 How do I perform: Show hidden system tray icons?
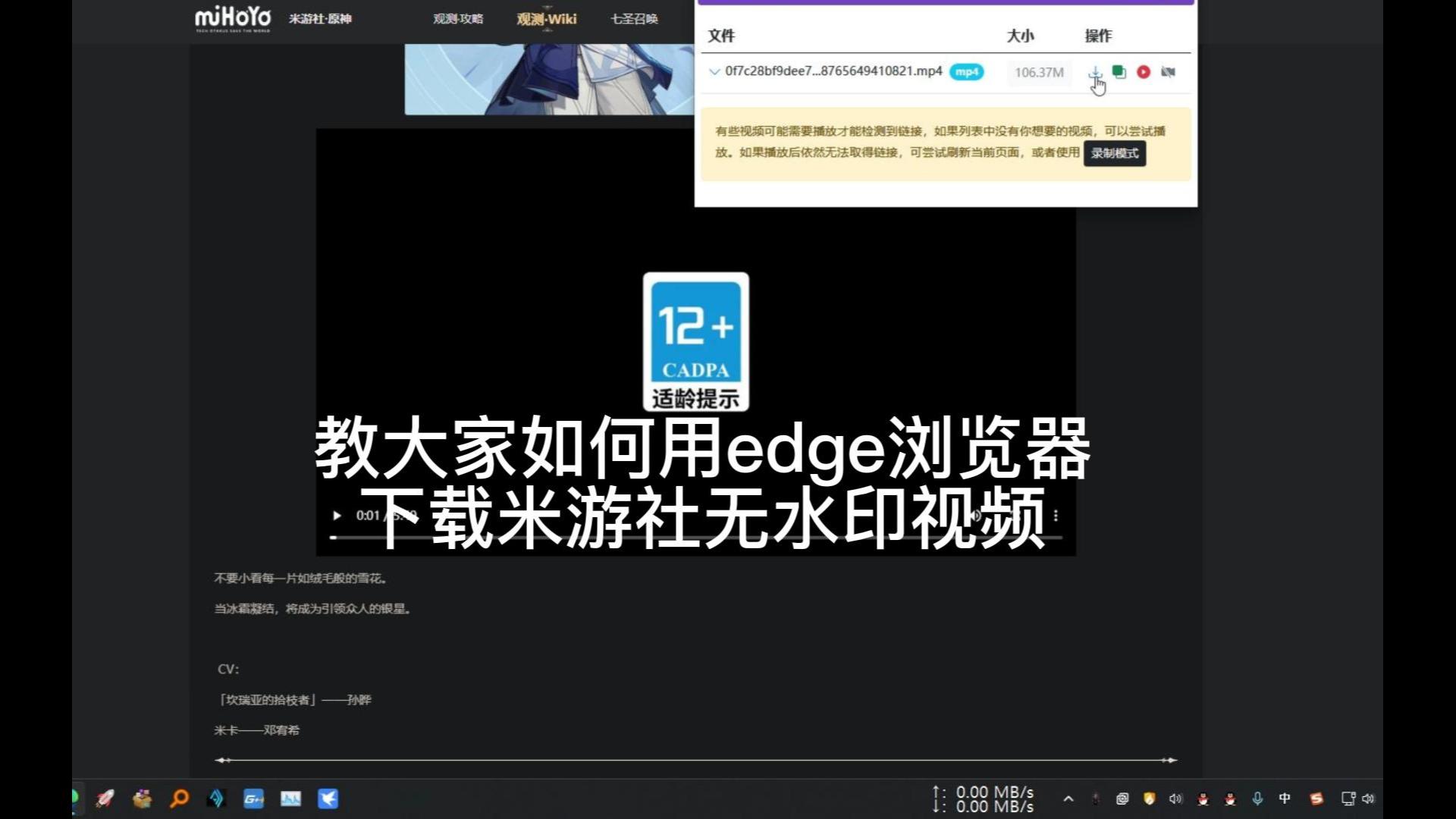point(1068,799)
